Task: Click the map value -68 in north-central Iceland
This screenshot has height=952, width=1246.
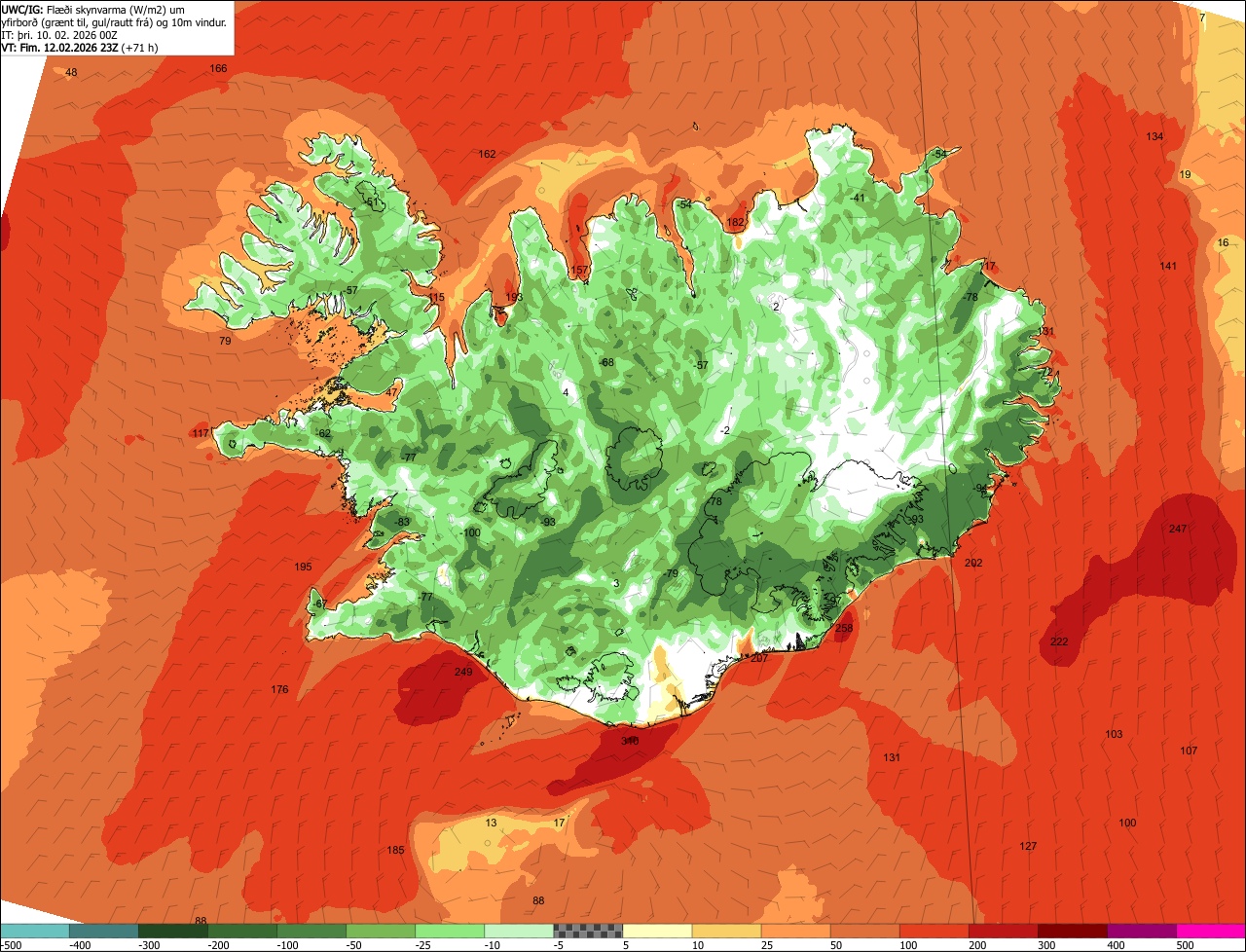Action: (x=606, y=362)
